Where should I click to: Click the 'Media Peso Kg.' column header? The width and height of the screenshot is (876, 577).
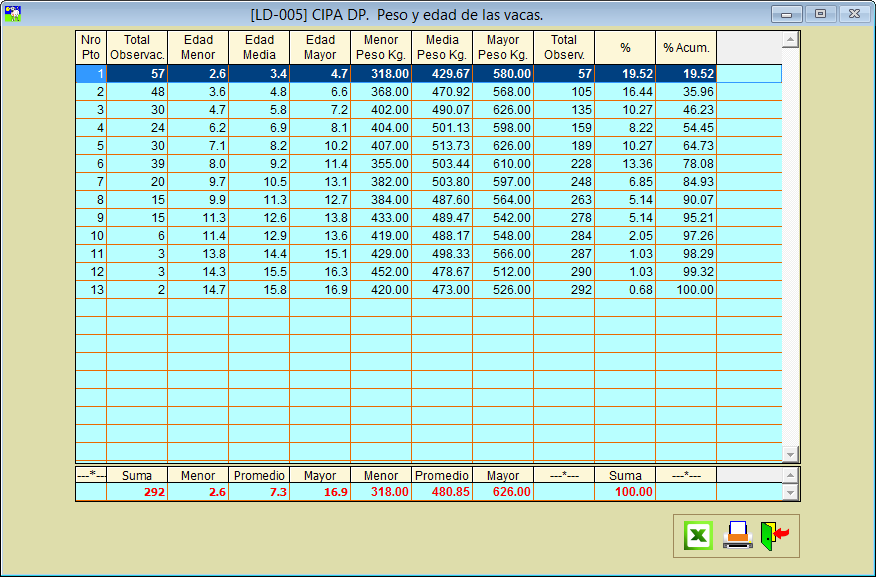442,47
